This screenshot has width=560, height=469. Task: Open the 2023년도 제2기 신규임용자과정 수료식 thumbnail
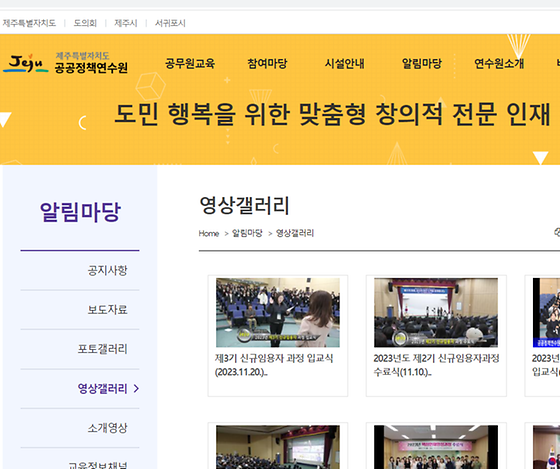point(436,313)
